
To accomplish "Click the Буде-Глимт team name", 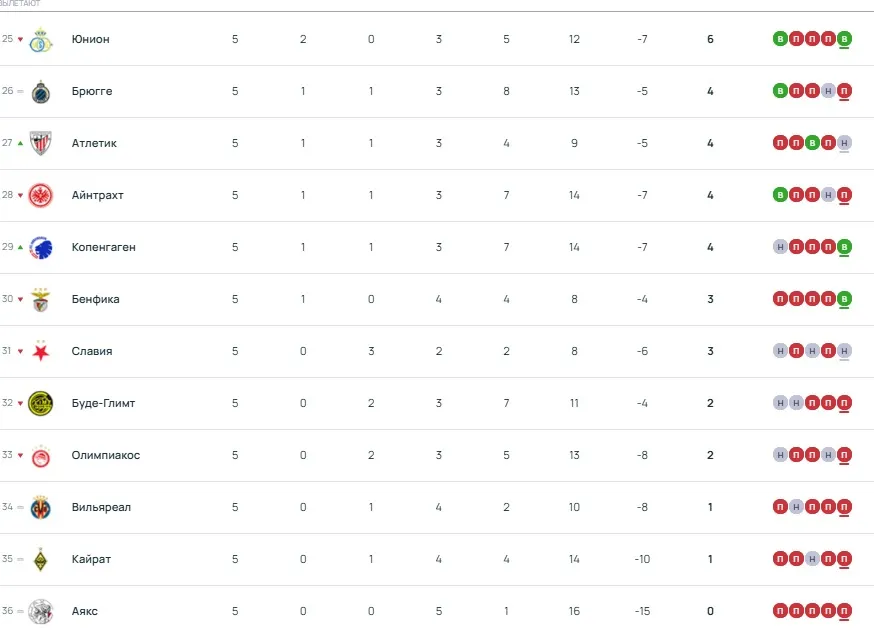I will click(x=103, y=404).
